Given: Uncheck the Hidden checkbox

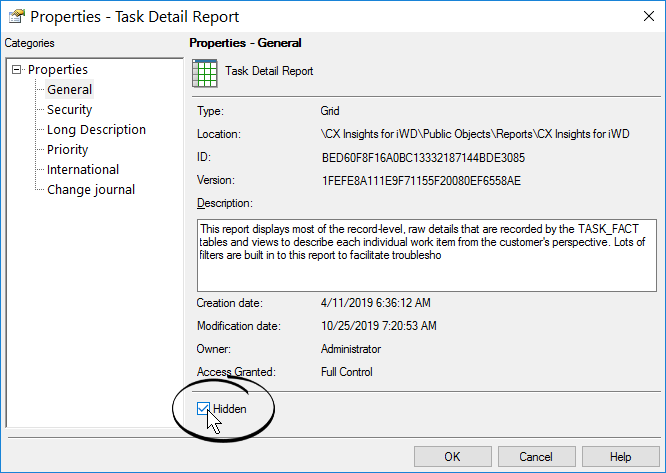Looking at the screenshot, I should click(204, 408).
